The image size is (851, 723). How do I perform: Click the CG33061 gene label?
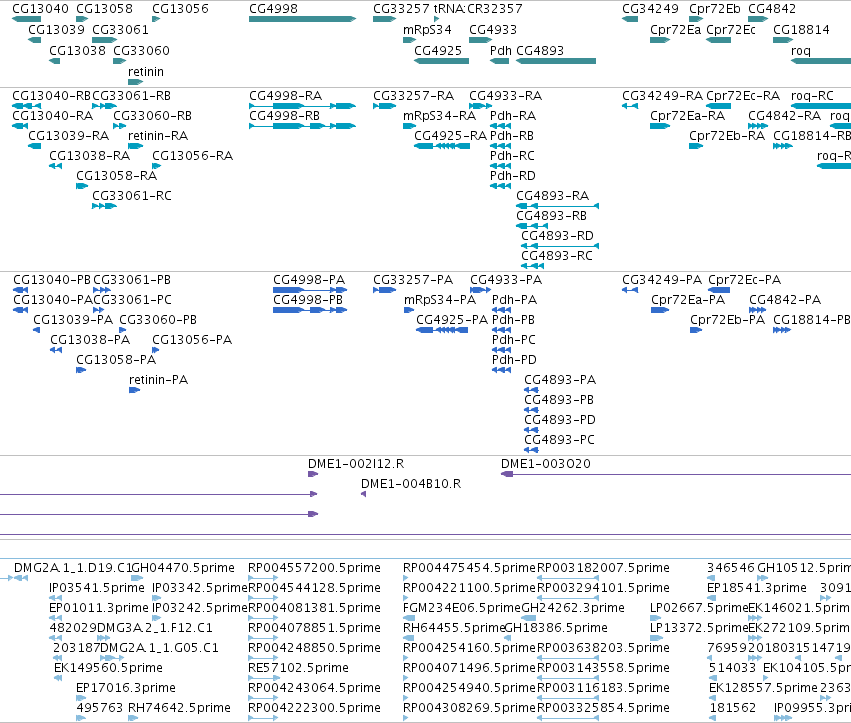120,29
